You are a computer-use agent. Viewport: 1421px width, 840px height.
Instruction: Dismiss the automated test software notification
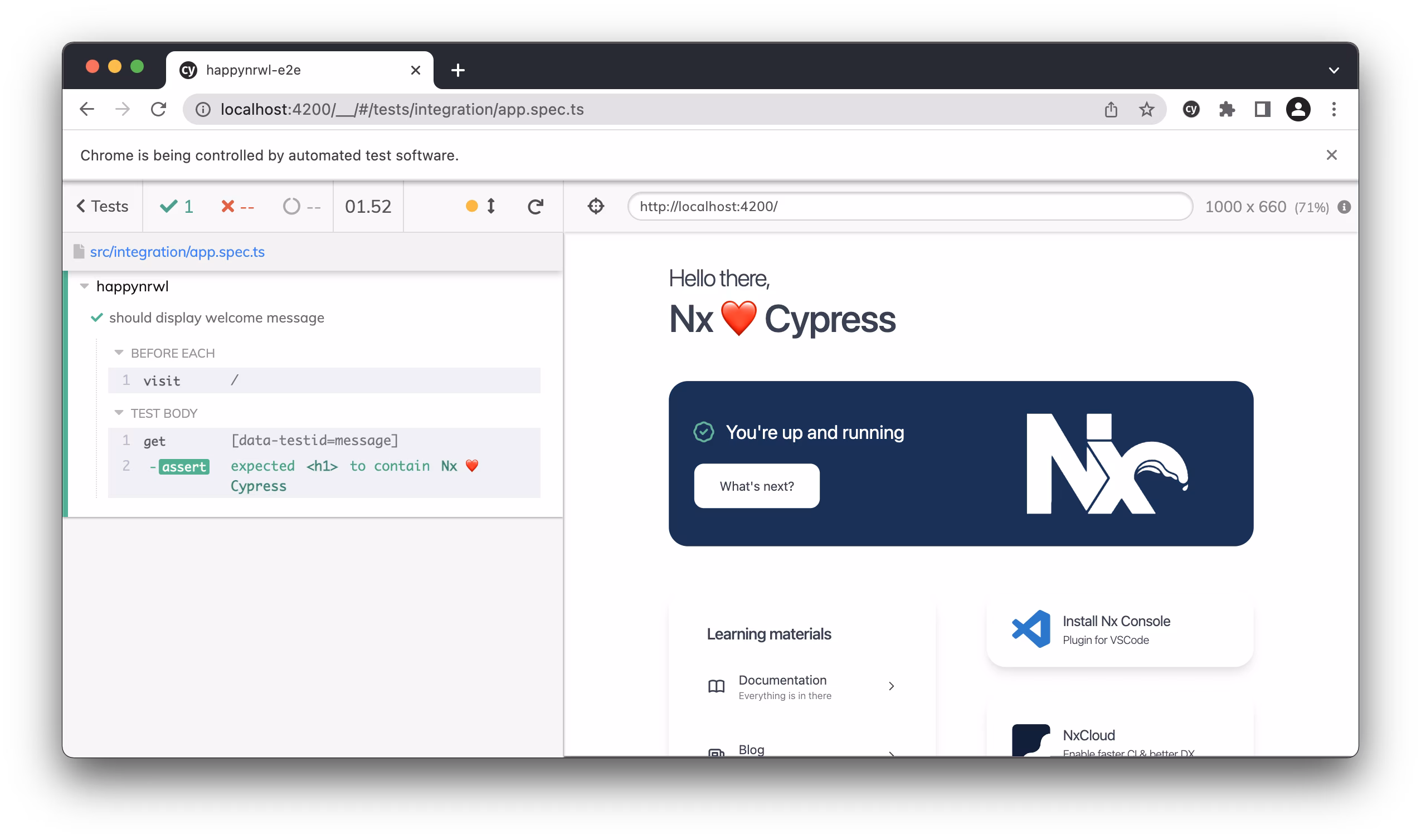tap(1331, 155)
